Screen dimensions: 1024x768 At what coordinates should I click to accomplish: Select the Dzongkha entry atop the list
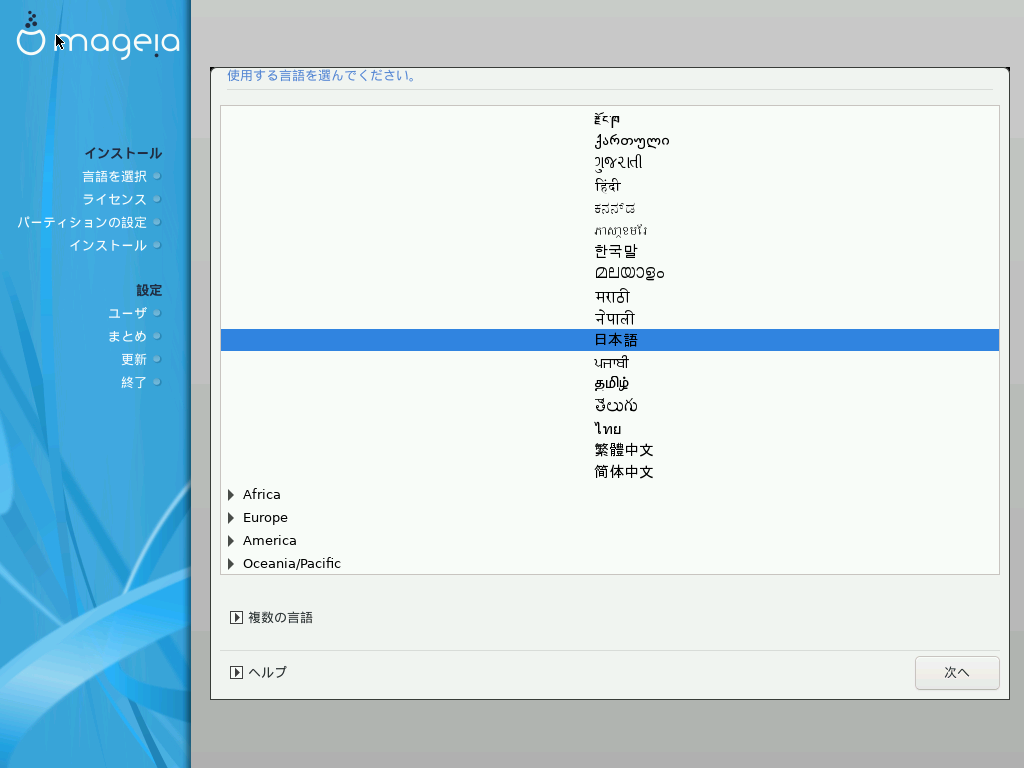[610, 119]
